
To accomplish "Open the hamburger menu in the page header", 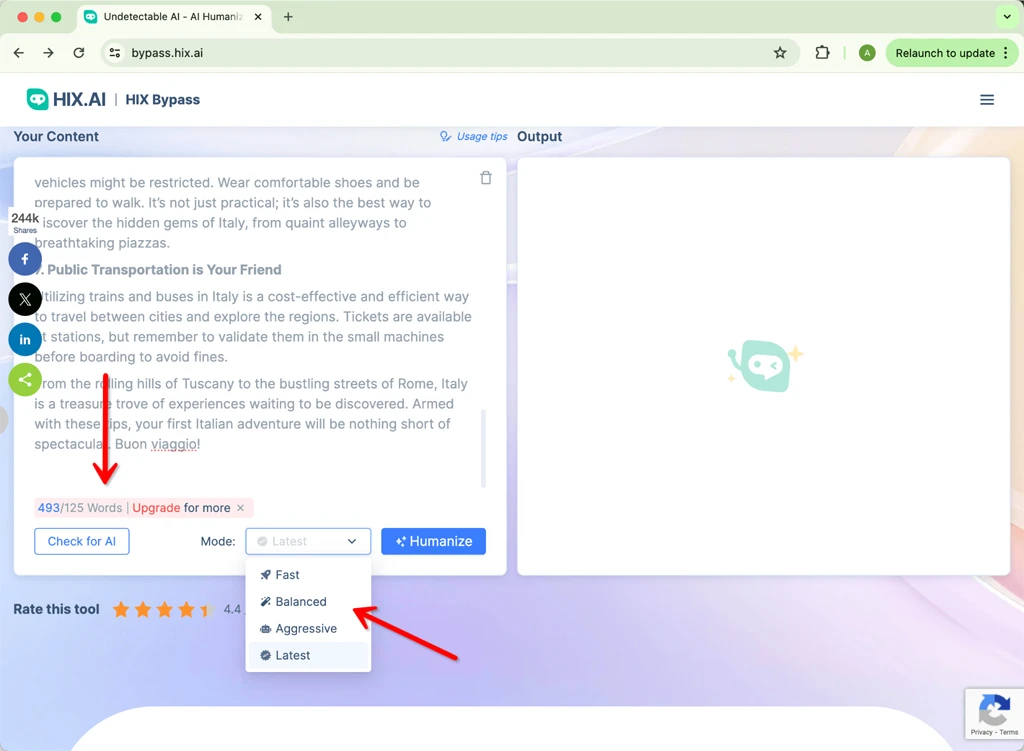I will pyautogui.click(x=987, y=99).
